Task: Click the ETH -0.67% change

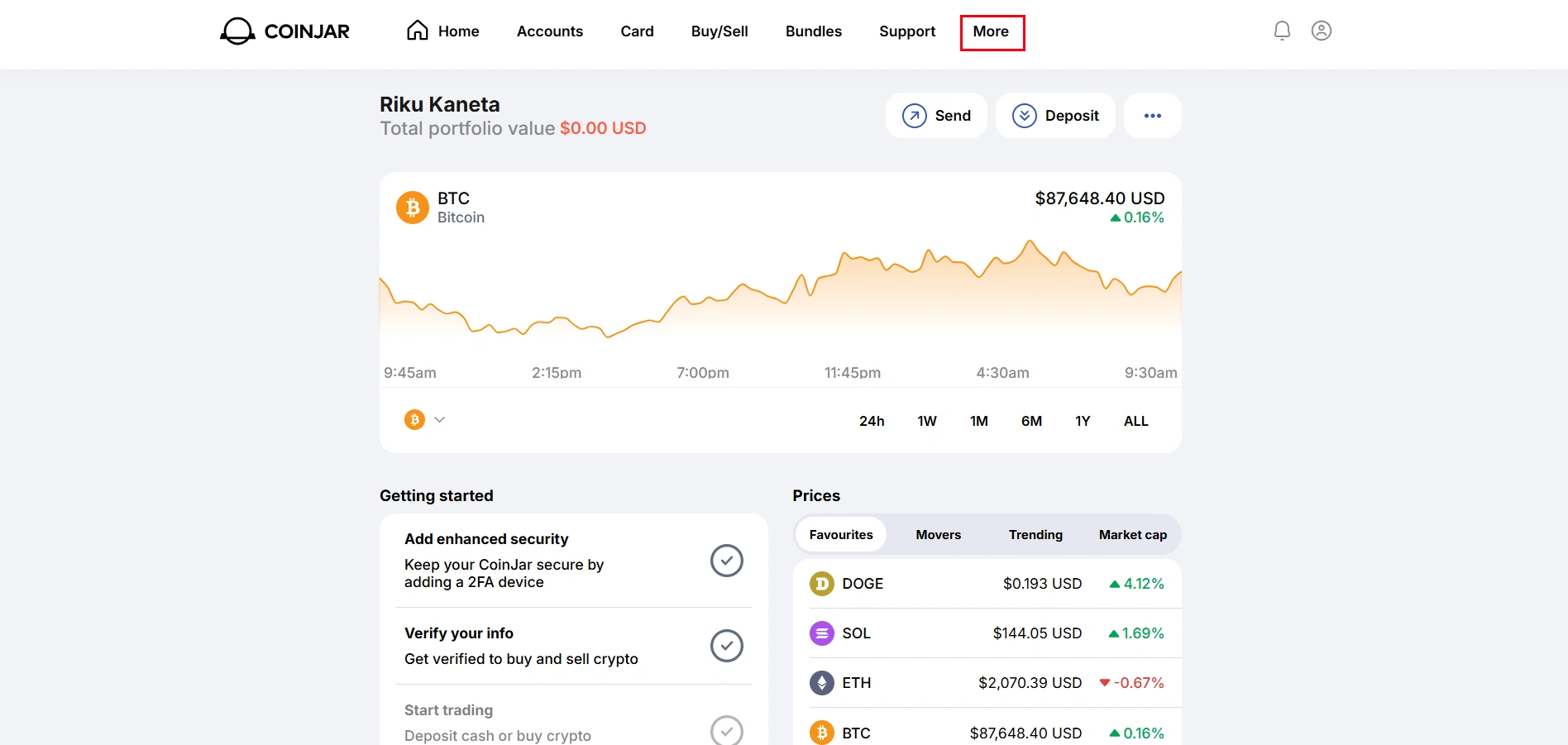Action: (x=1131, y=683)
